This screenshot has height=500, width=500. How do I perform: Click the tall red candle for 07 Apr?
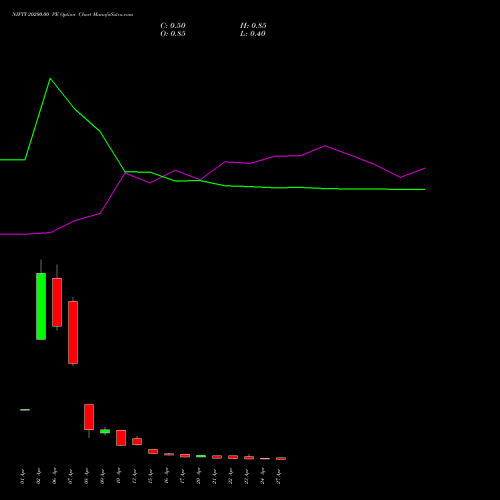click(73, 332)
